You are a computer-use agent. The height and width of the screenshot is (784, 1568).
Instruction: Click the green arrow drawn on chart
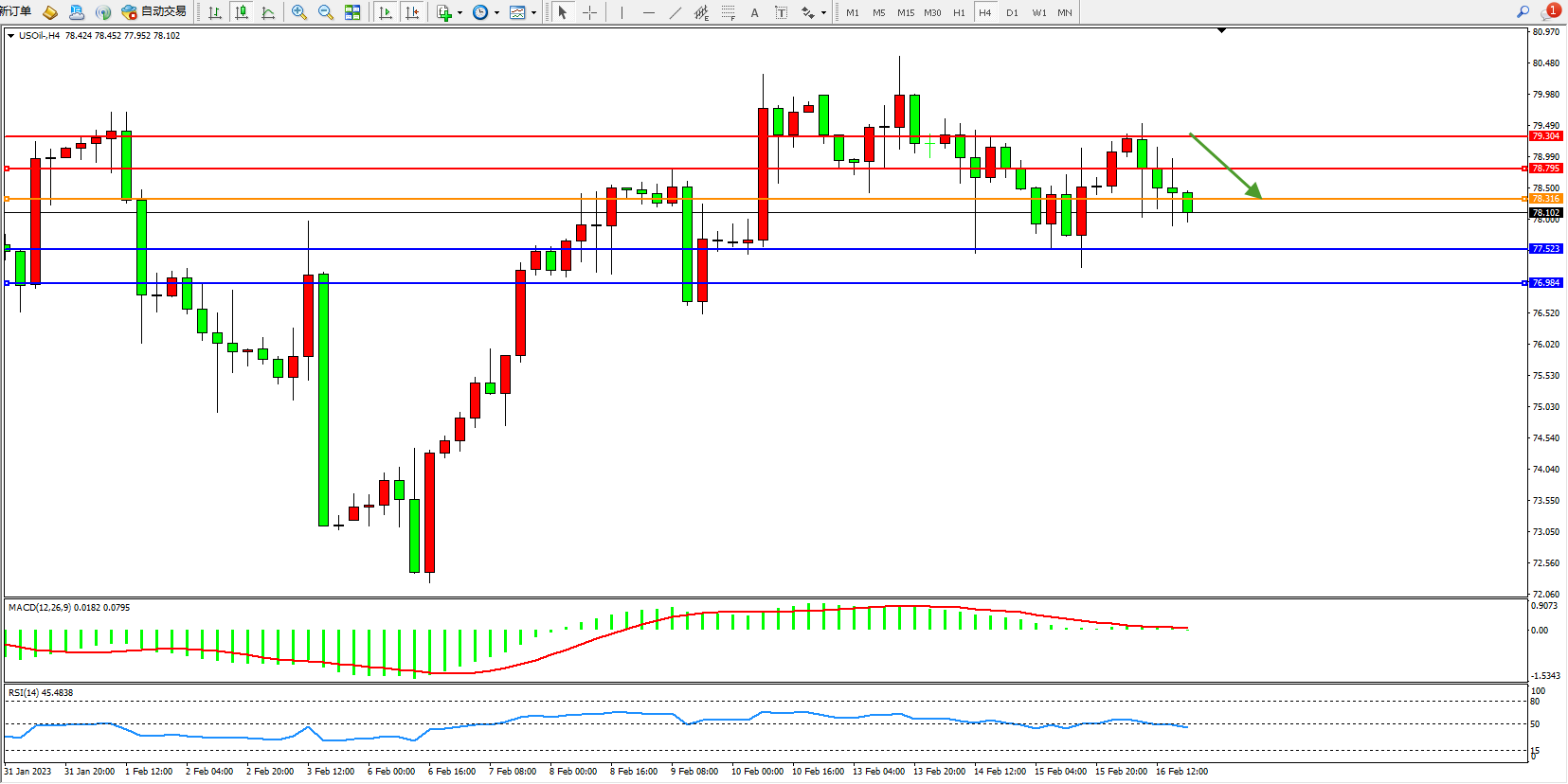[x=1225, y=166]
